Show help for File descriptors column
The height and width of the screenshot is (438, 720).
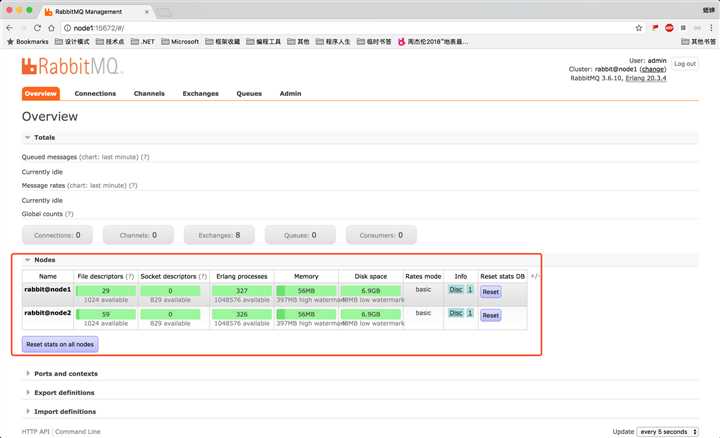[x=130, y=276]
